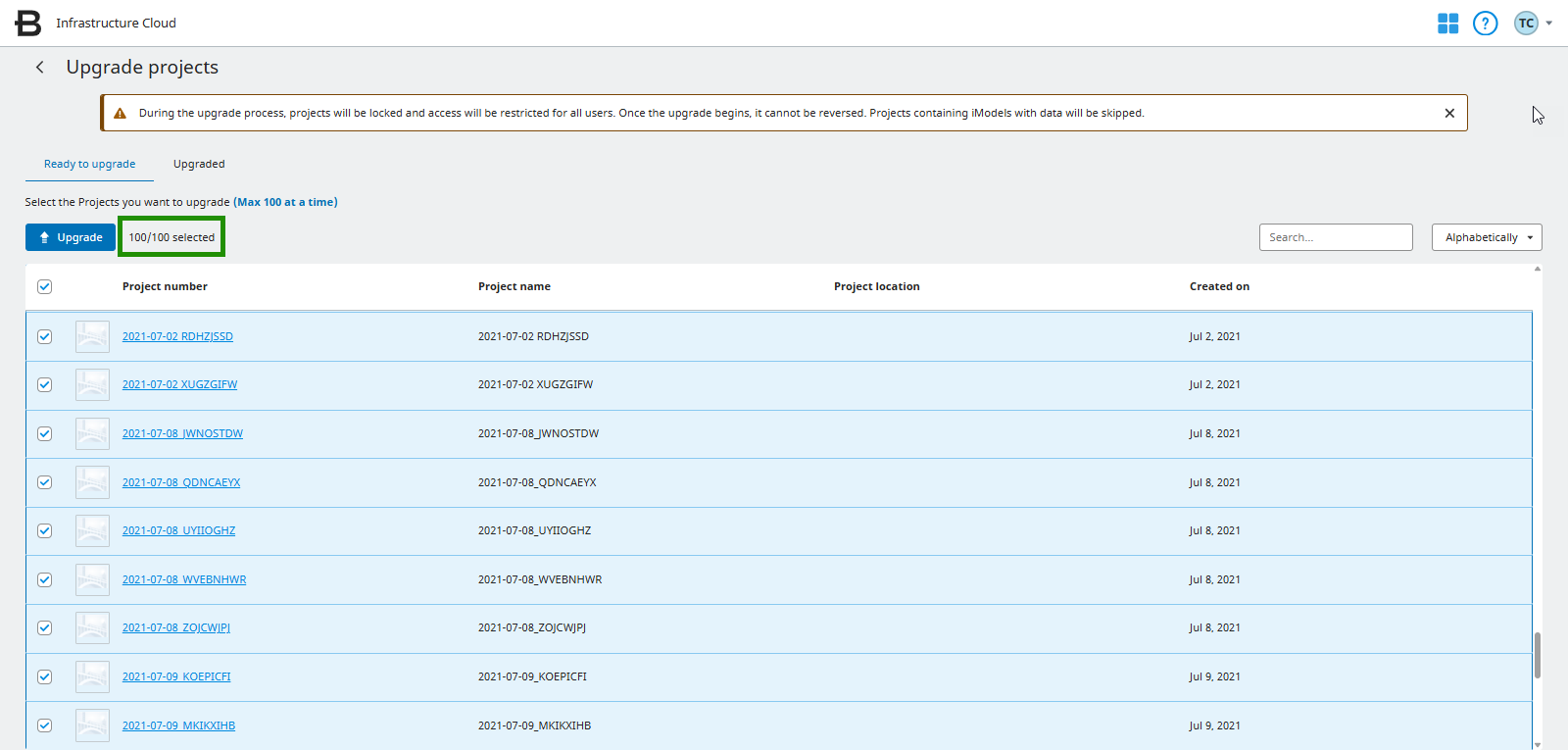Deselect the 2021-07-08 UYIIOGHZ row checkbox

pos(44,530)
